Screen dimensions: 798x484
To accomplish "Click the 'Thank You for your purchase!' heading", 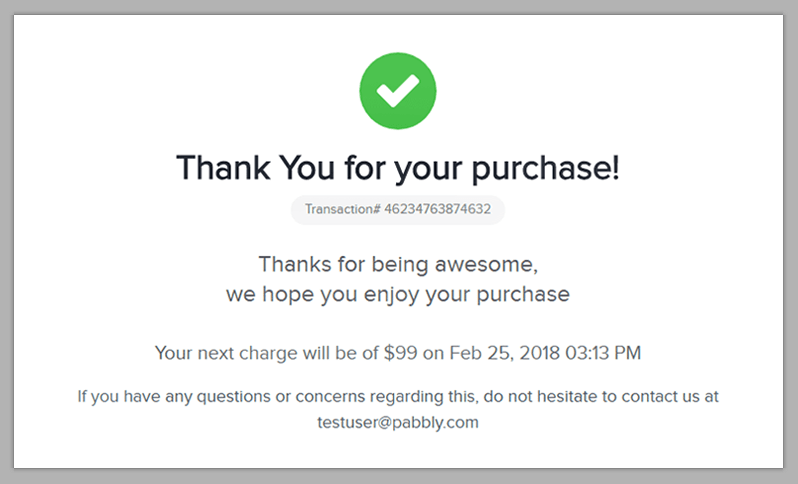I will coord(398,168).
